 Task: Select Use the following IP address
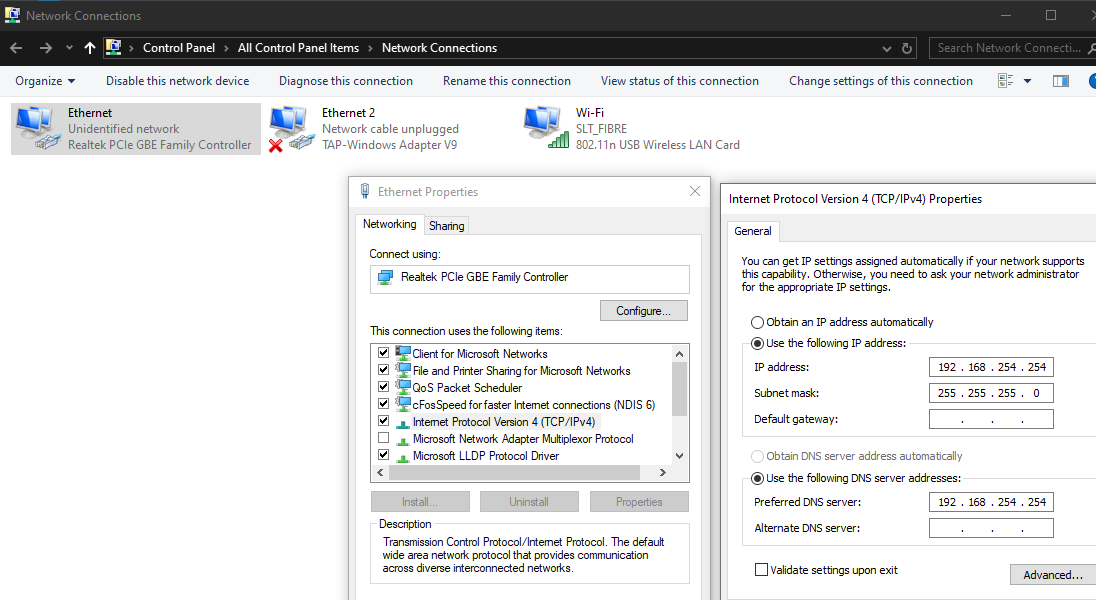click(x=757, y=343)
